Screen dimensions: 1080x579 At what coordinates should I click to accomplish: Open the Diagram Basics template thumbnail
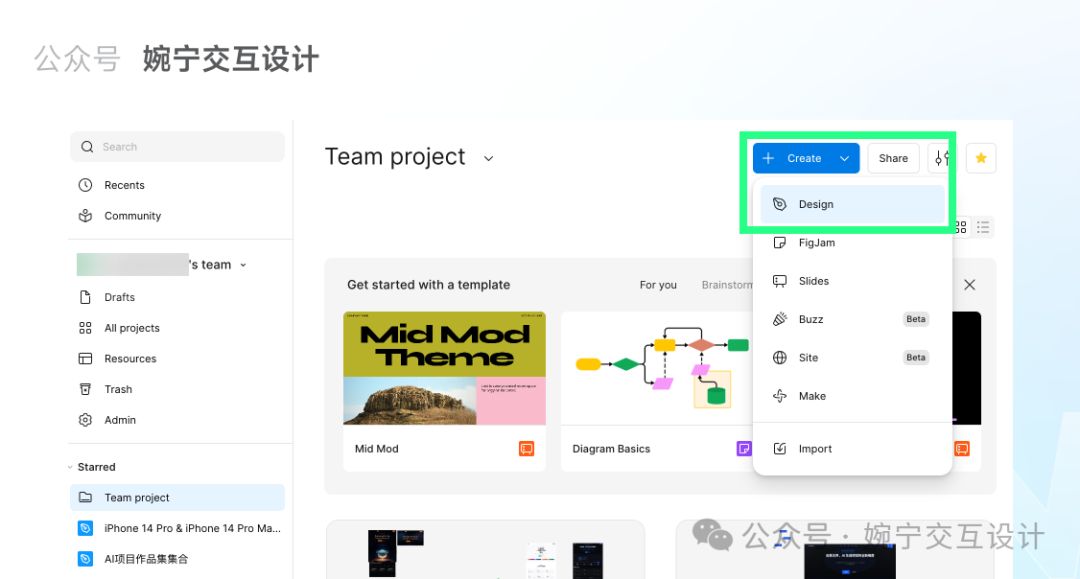[x=657, y=368]
